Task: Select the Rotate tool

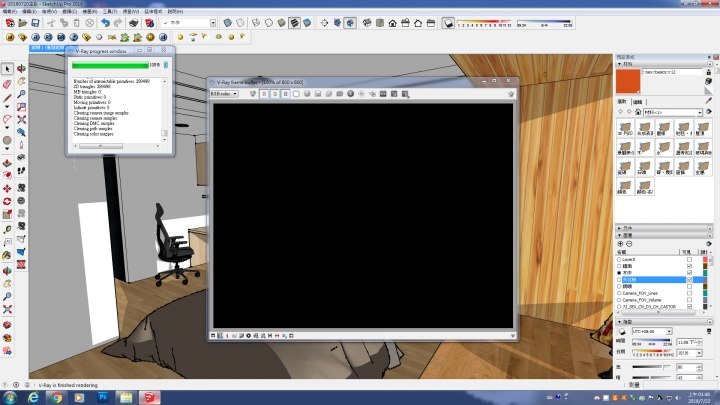Action: tap(7, 202)
